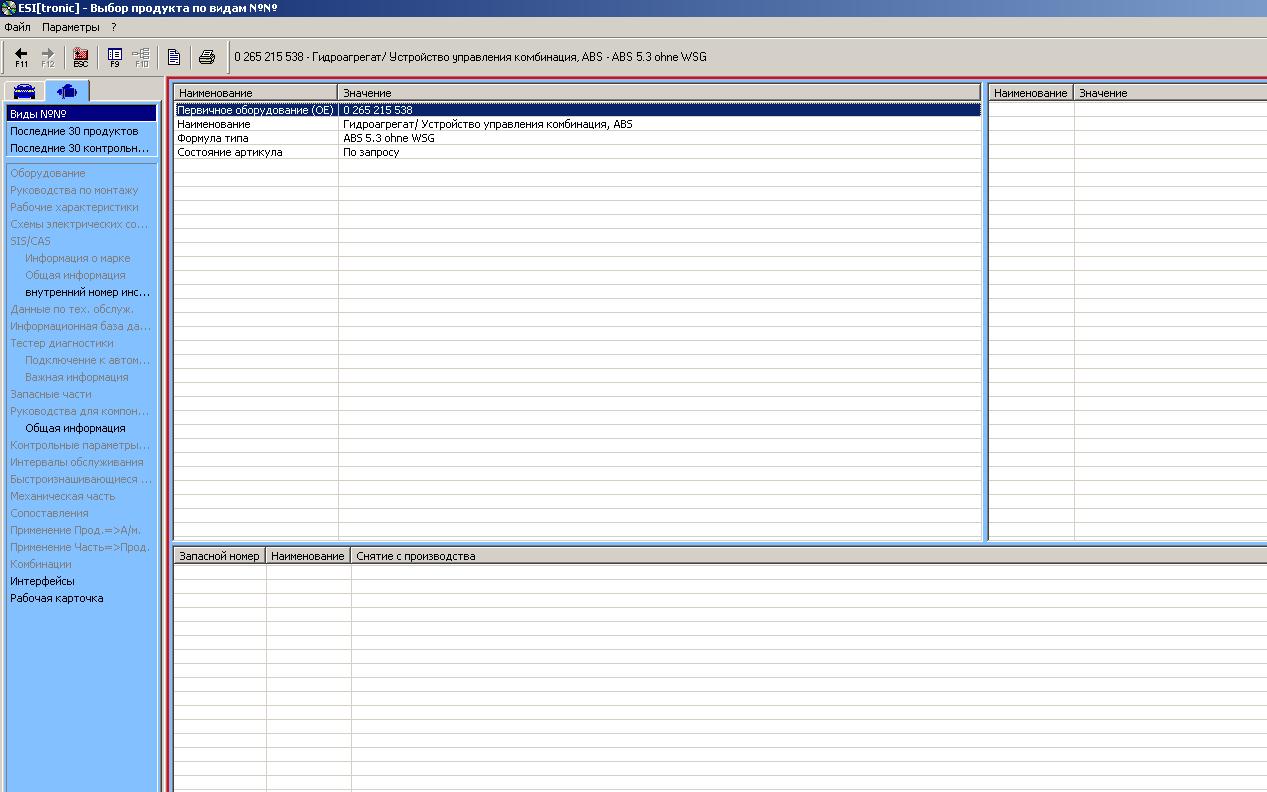Select the Первичное оборудование (OE) row
The image size is (1267, 792).
point(255,110)
